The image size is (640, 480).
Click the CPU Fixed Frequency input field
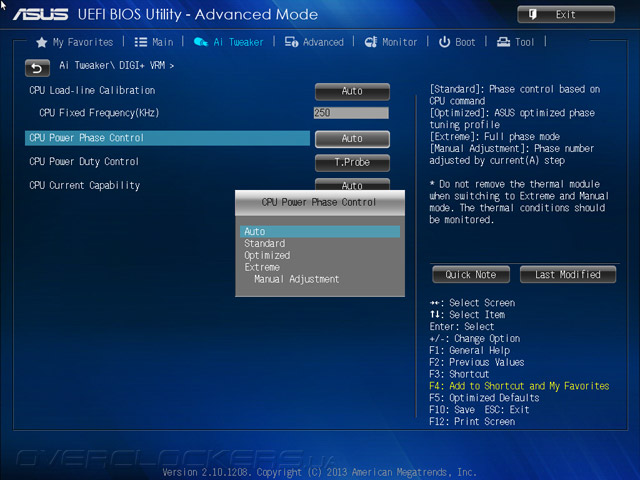pos(351,113)
